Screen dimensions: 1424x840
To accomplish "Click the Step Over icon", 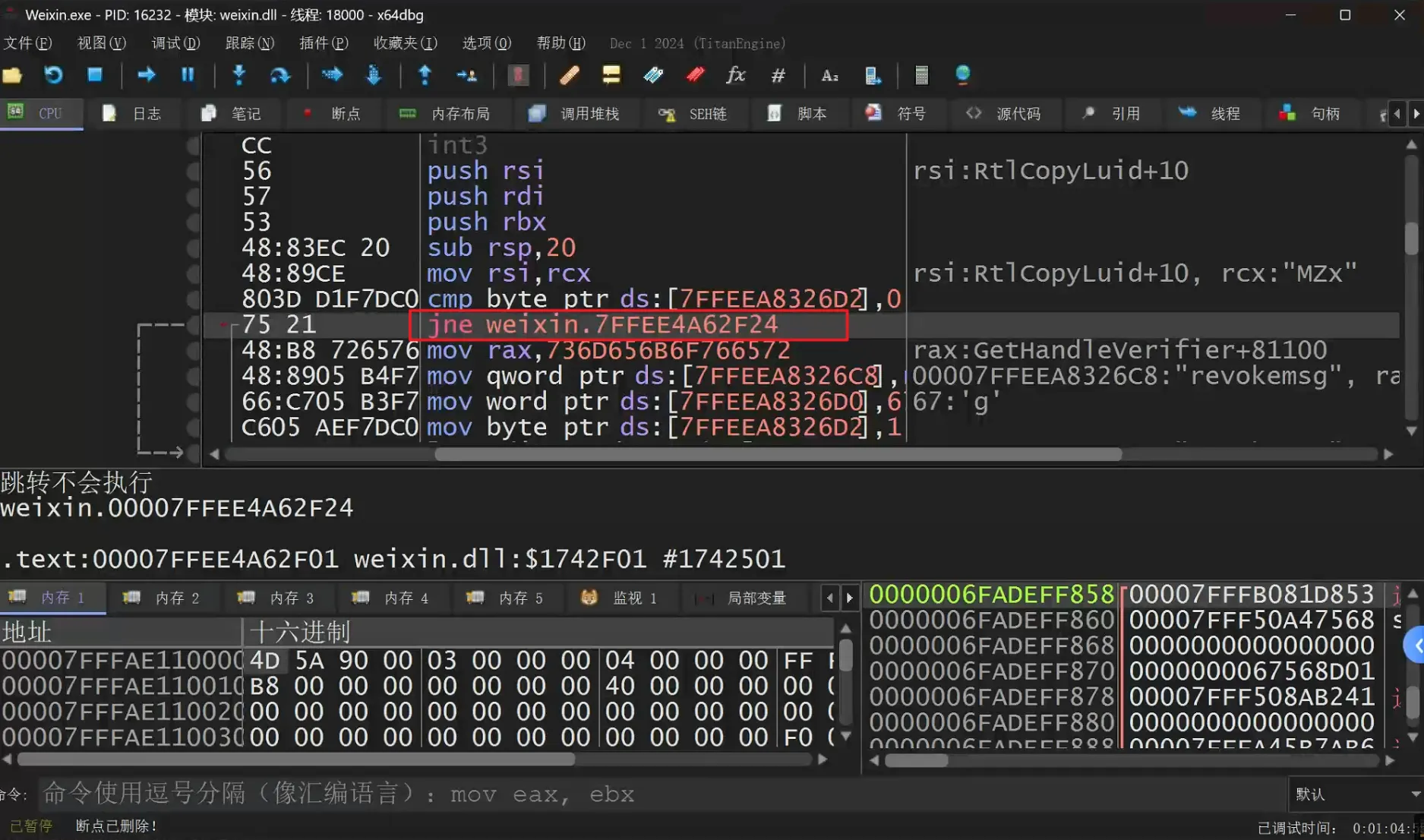I will 280,74.
